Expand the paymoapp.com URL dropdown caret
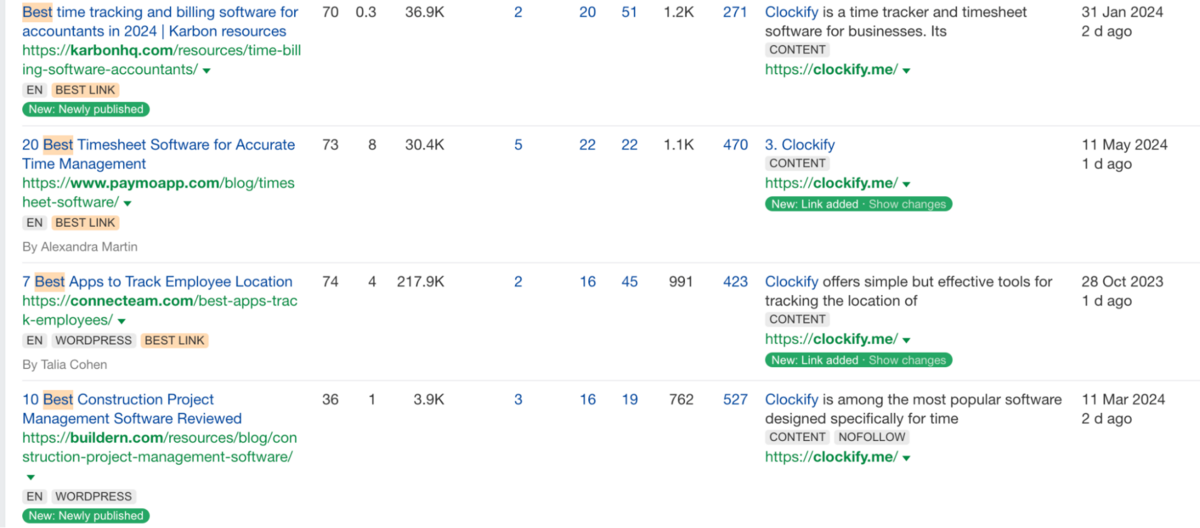The height and width of the screenshot is (528, 1200). pos(128,204)
